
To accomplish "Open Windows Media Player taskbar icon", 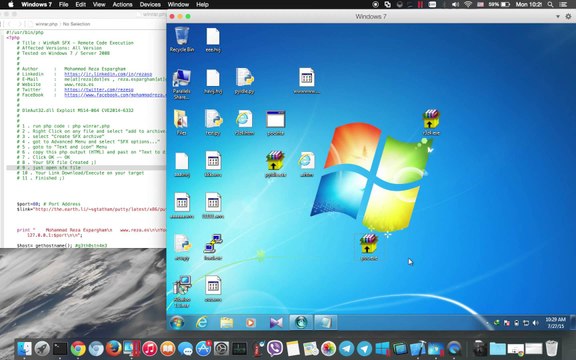I will (x=251, y=323).
